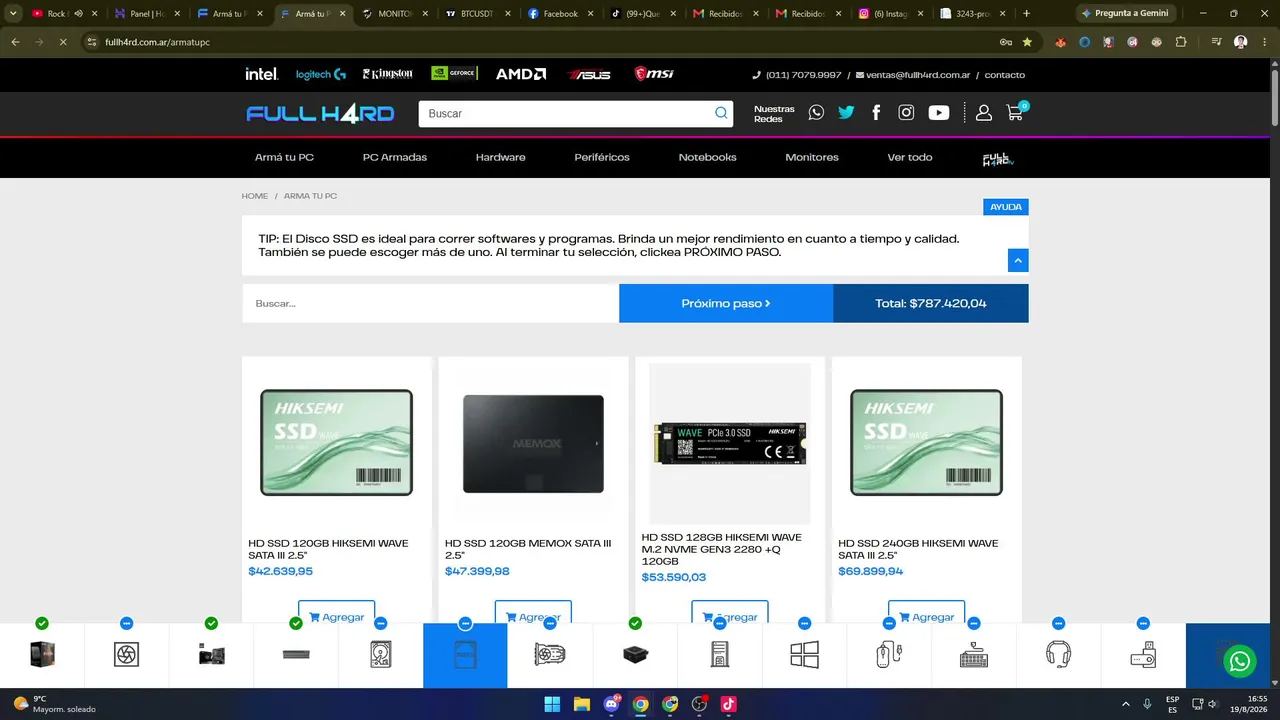Select the Windows operating system step icon
Screen dimensions: 1280x720
coord(804,655)
